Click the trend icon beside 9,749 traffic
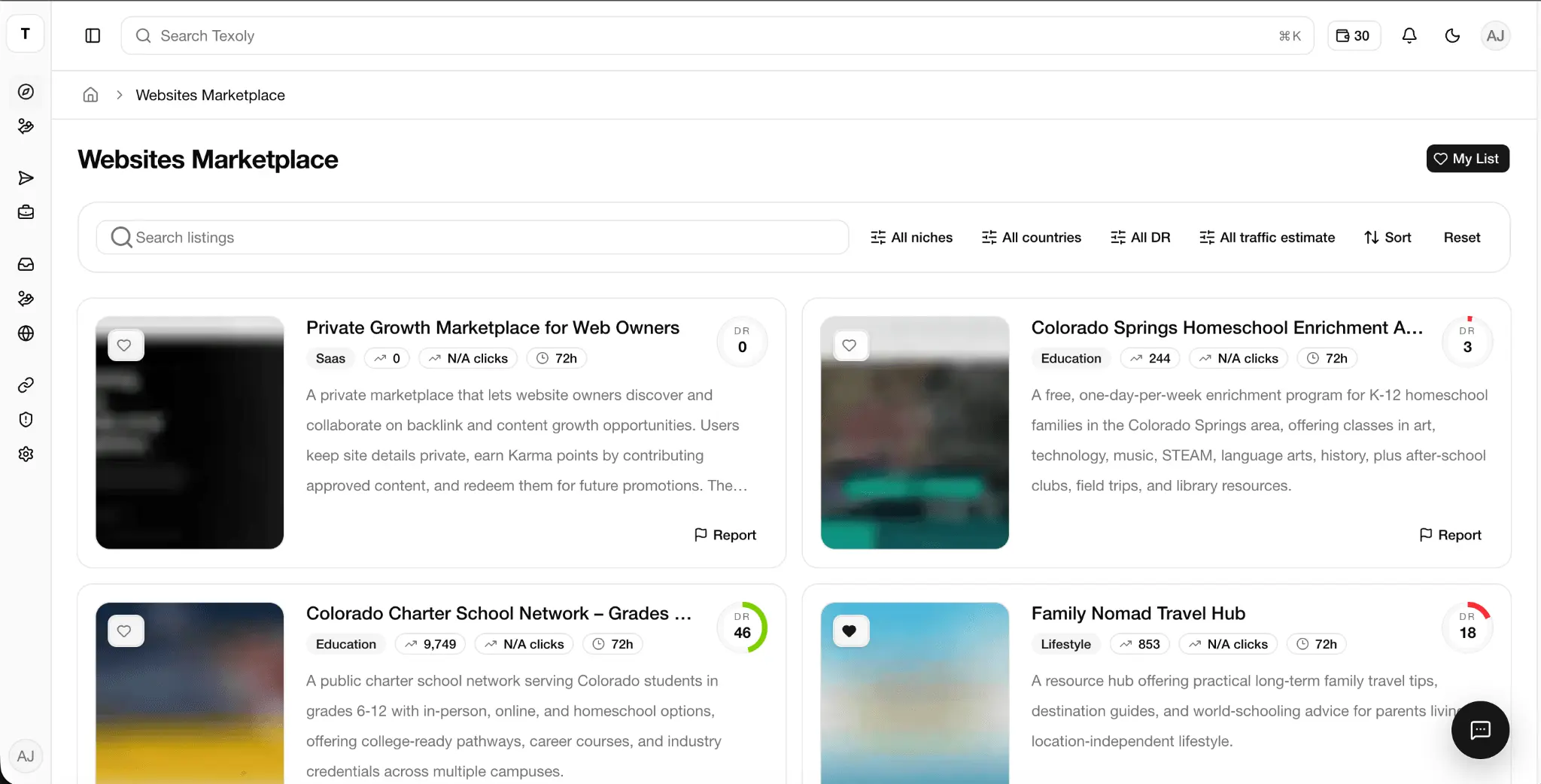Screen dimensions: 1541x784 411,644
